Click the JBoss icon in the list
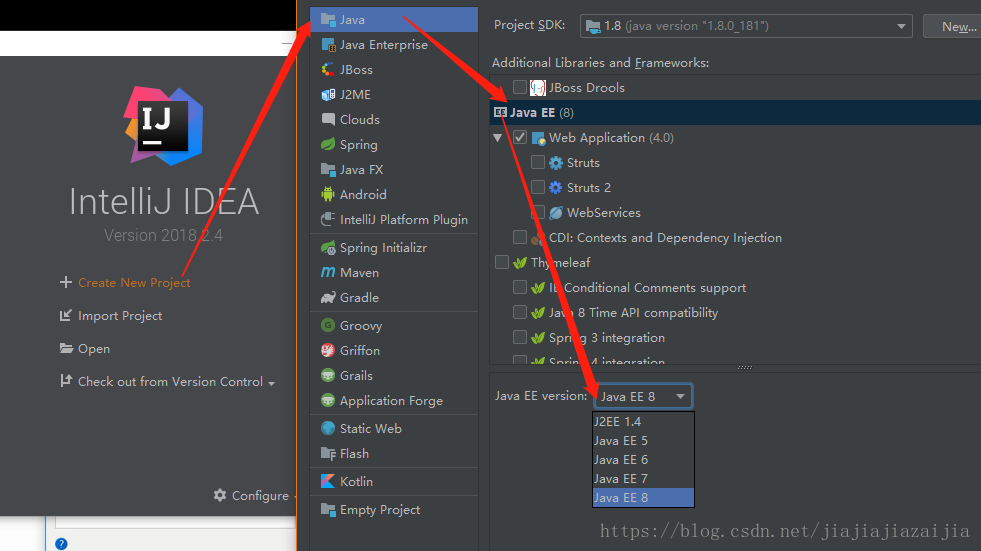 (328, 69)
